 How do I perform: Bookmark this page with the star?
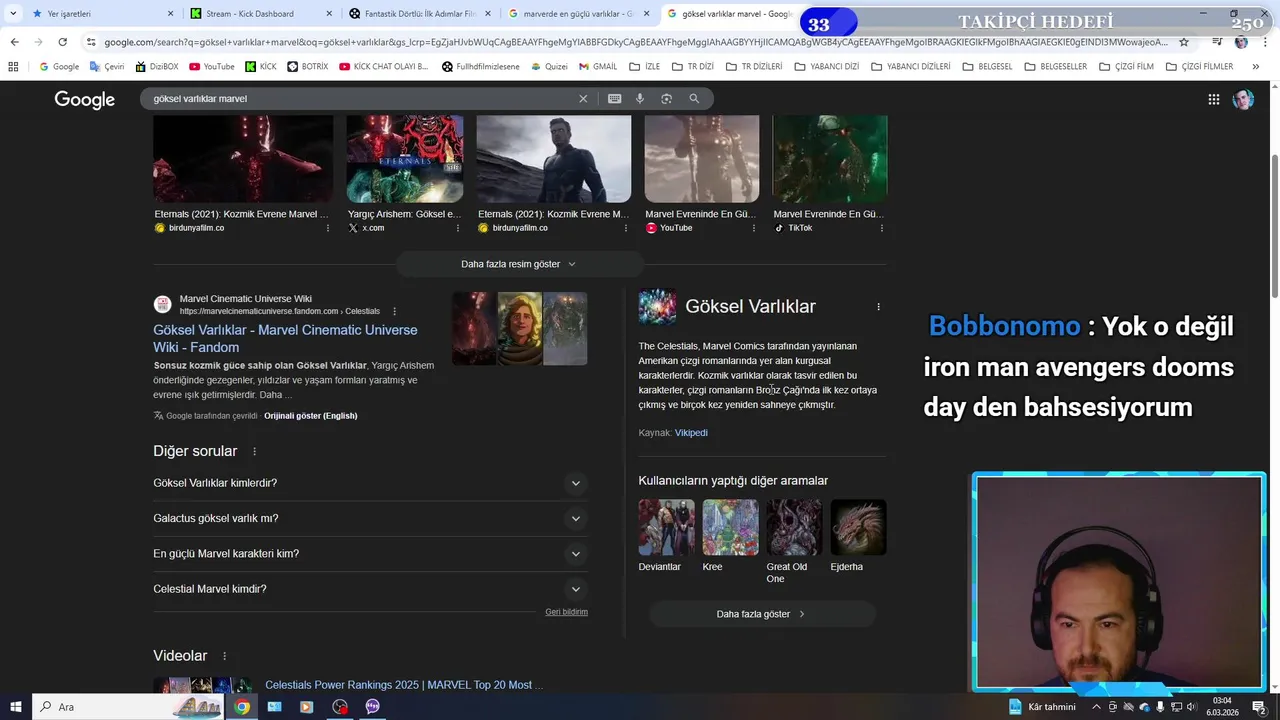point(1184,42)
